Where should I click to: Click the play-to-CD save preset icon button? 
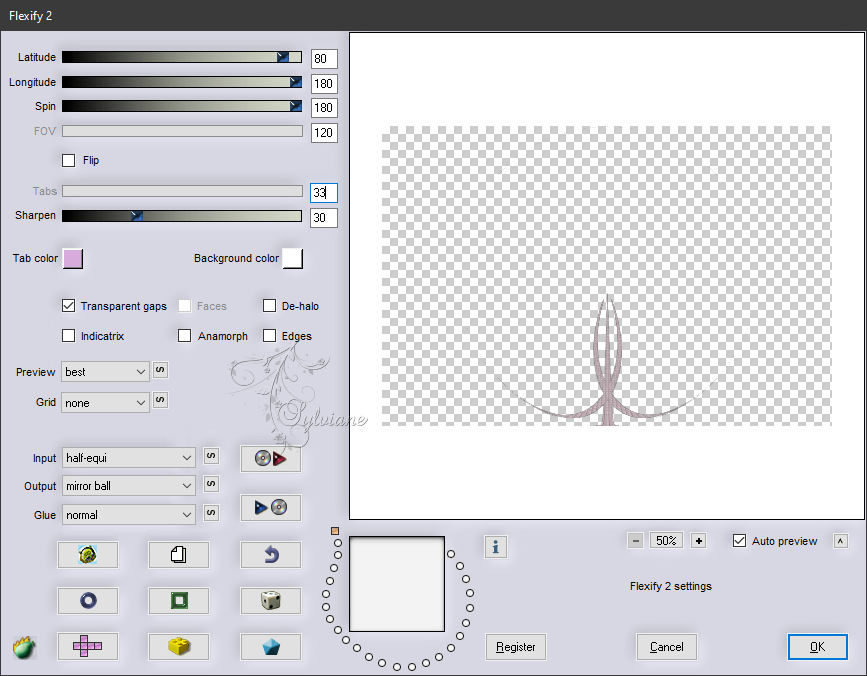[270, 507]
